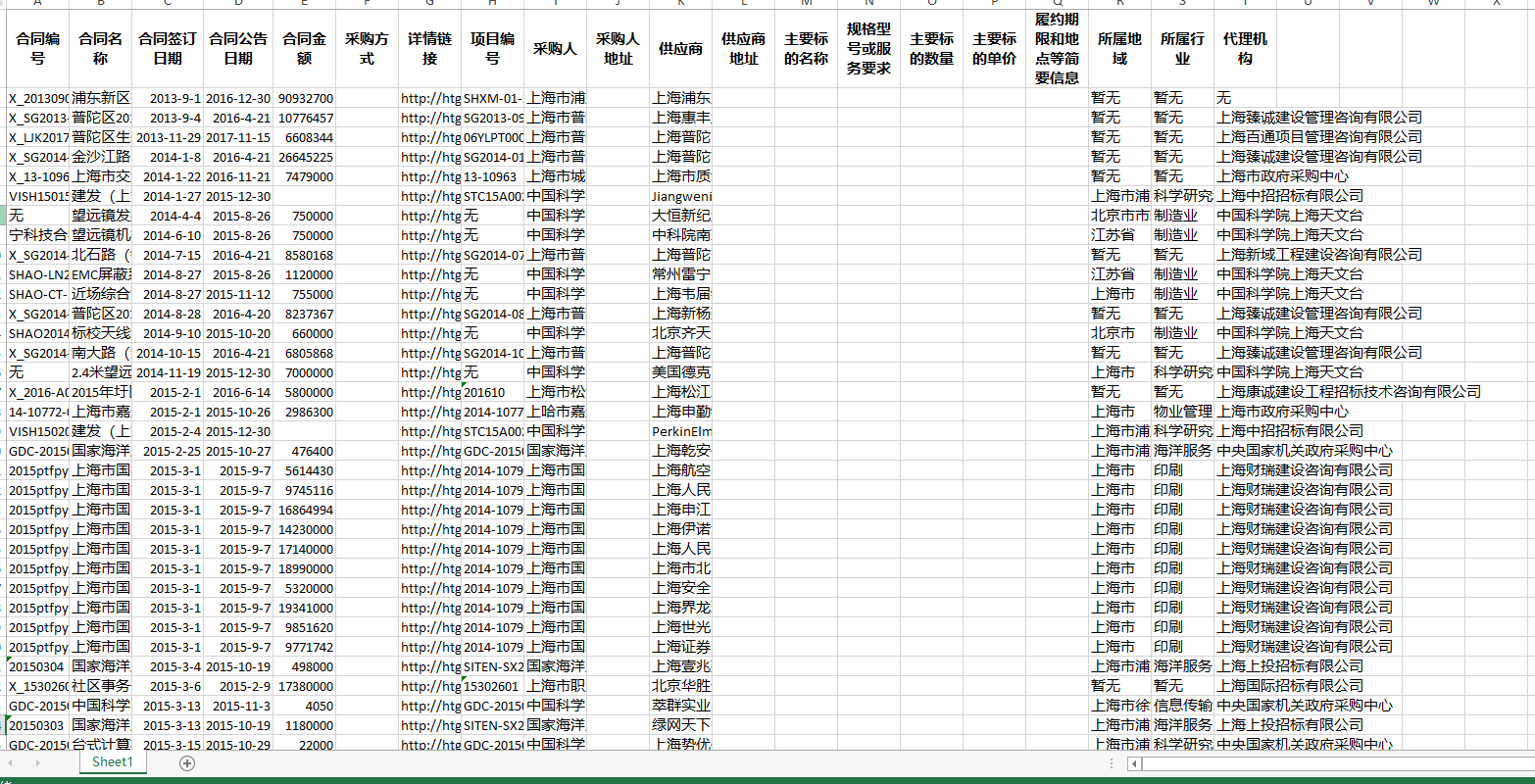The height and width of the screenshot is (784, 1535).
Task: Click the agency cell 上海国际招标有限公司
Action: pyautogui.click(x=1290, y=686)
